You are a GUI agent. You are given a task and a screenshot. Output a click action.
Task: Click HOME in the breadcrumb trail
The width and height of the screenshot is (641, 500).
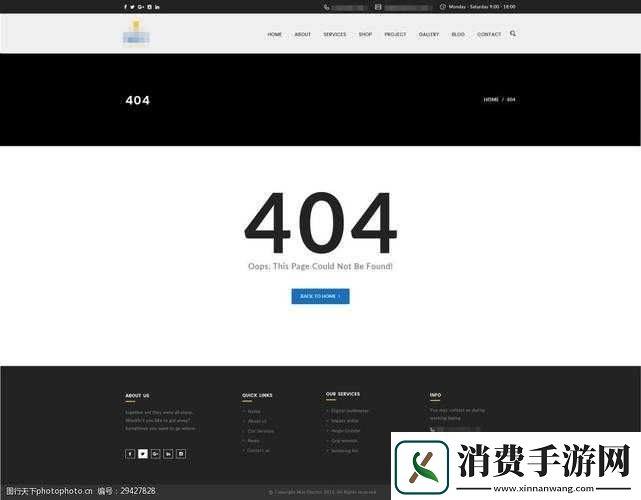coord(491,100)
